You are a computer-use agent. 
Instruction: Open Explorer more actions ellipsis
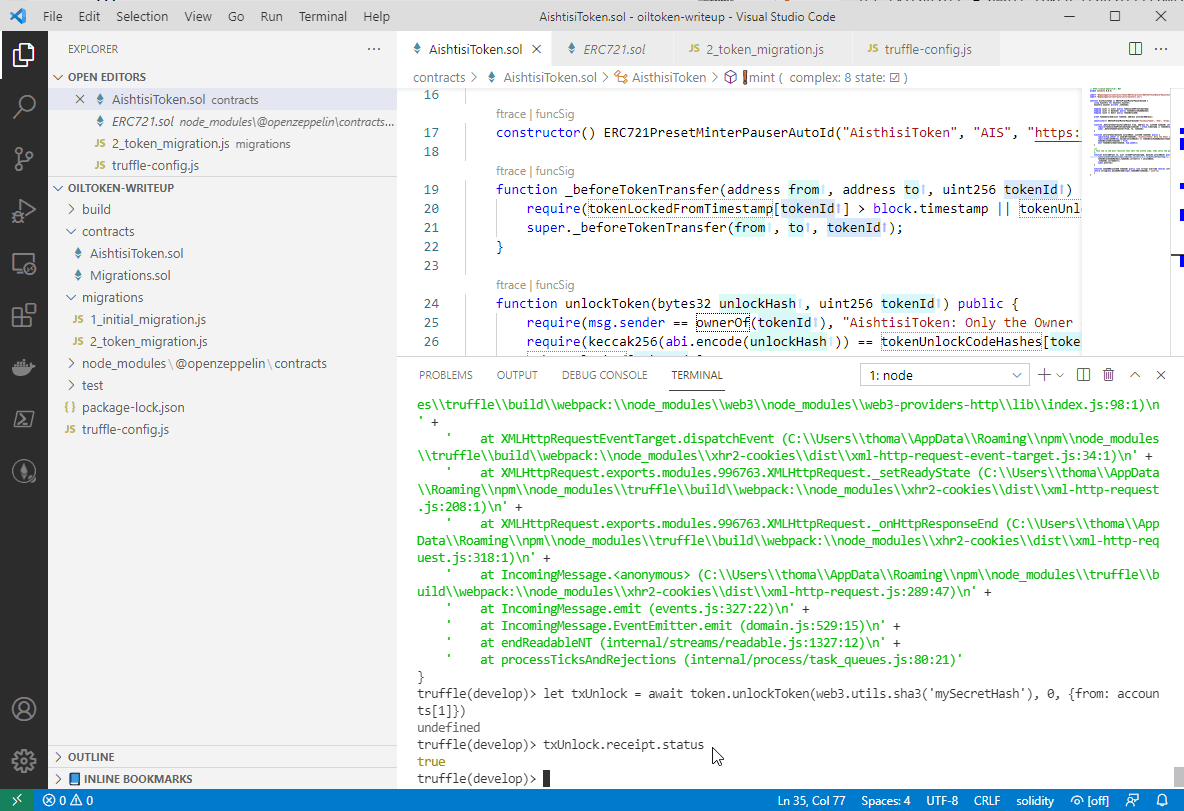point(374,49)
